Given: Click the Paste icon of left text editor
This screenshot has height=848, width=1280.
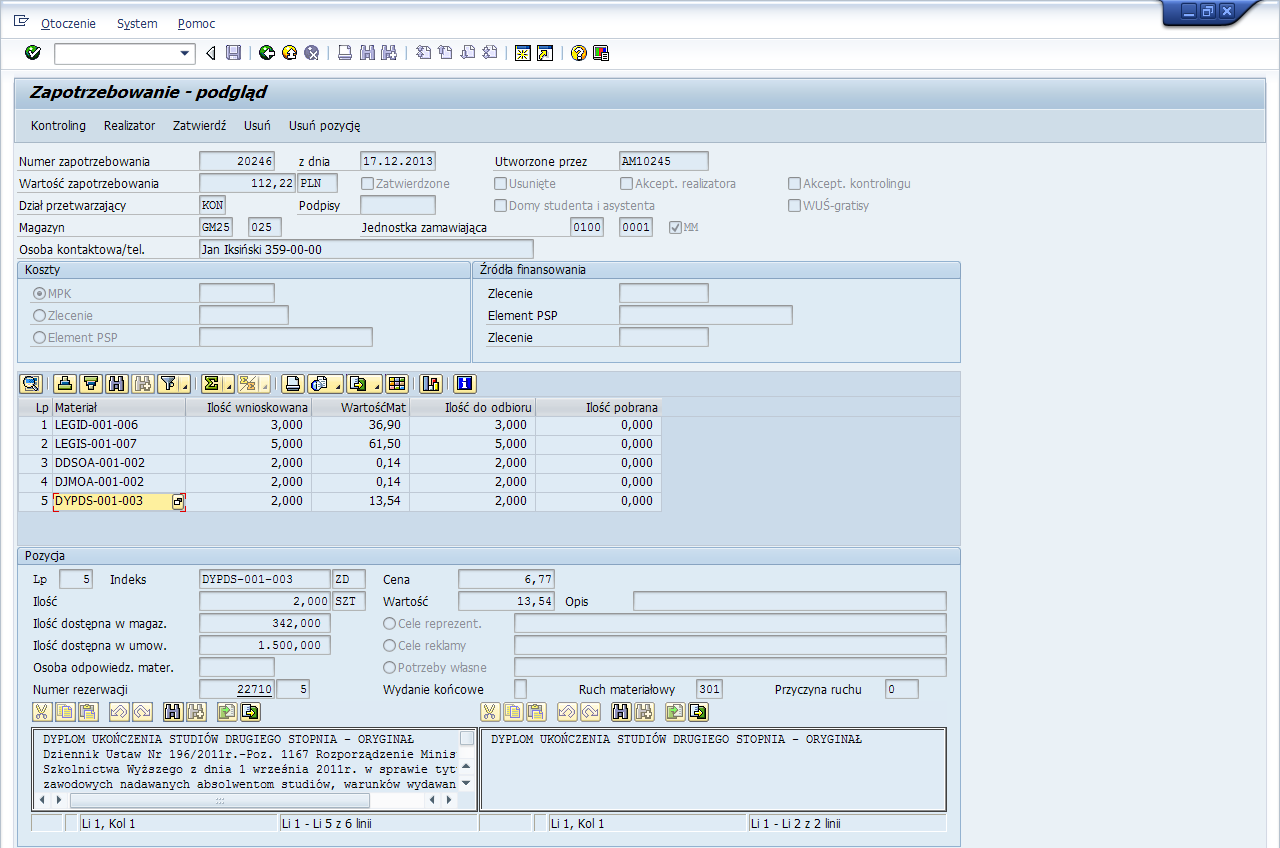Looking at the screenshot, I should pos(88,712).
